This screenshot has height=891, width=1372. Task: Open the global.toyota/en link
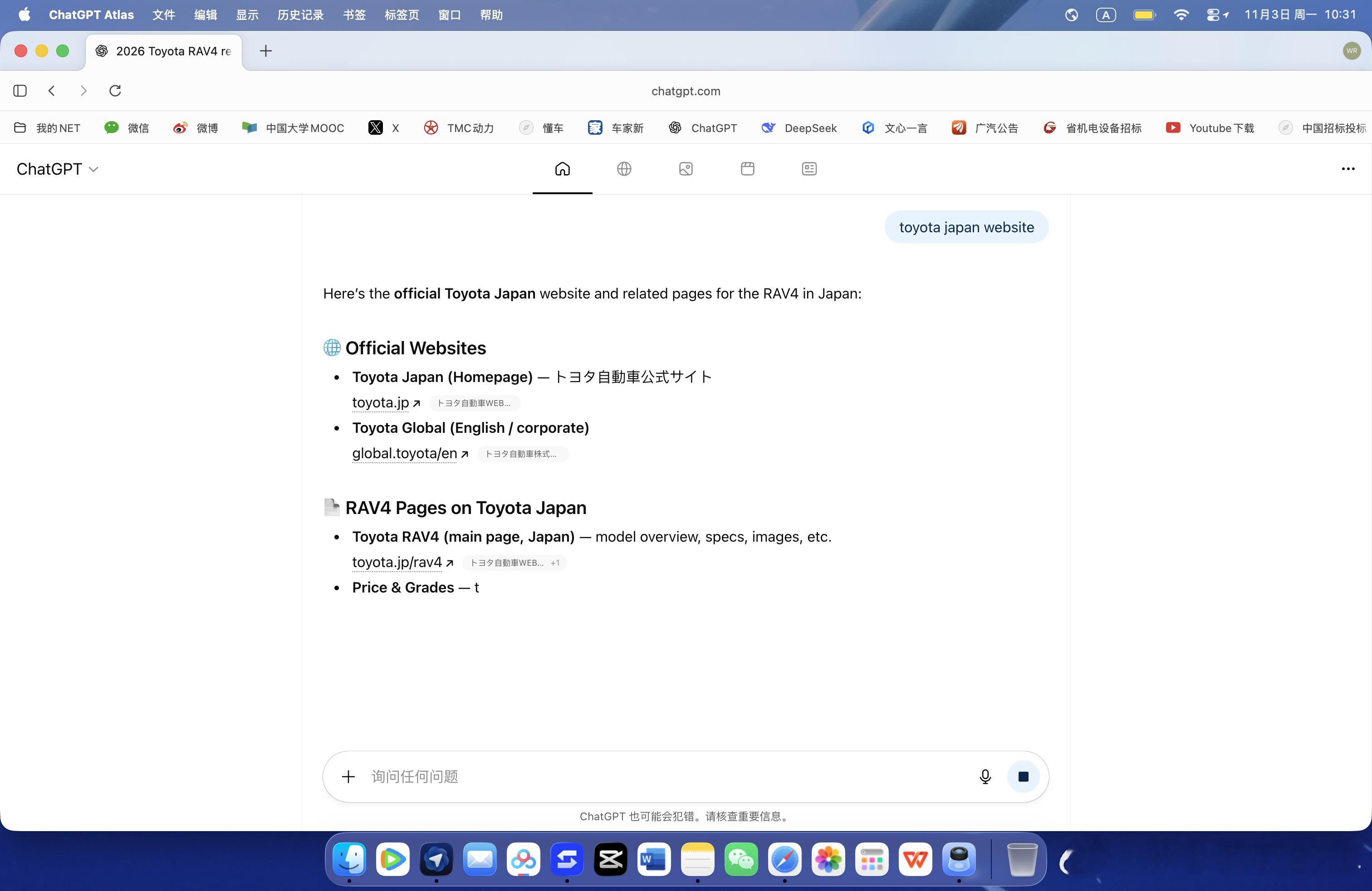pos(405,454)
